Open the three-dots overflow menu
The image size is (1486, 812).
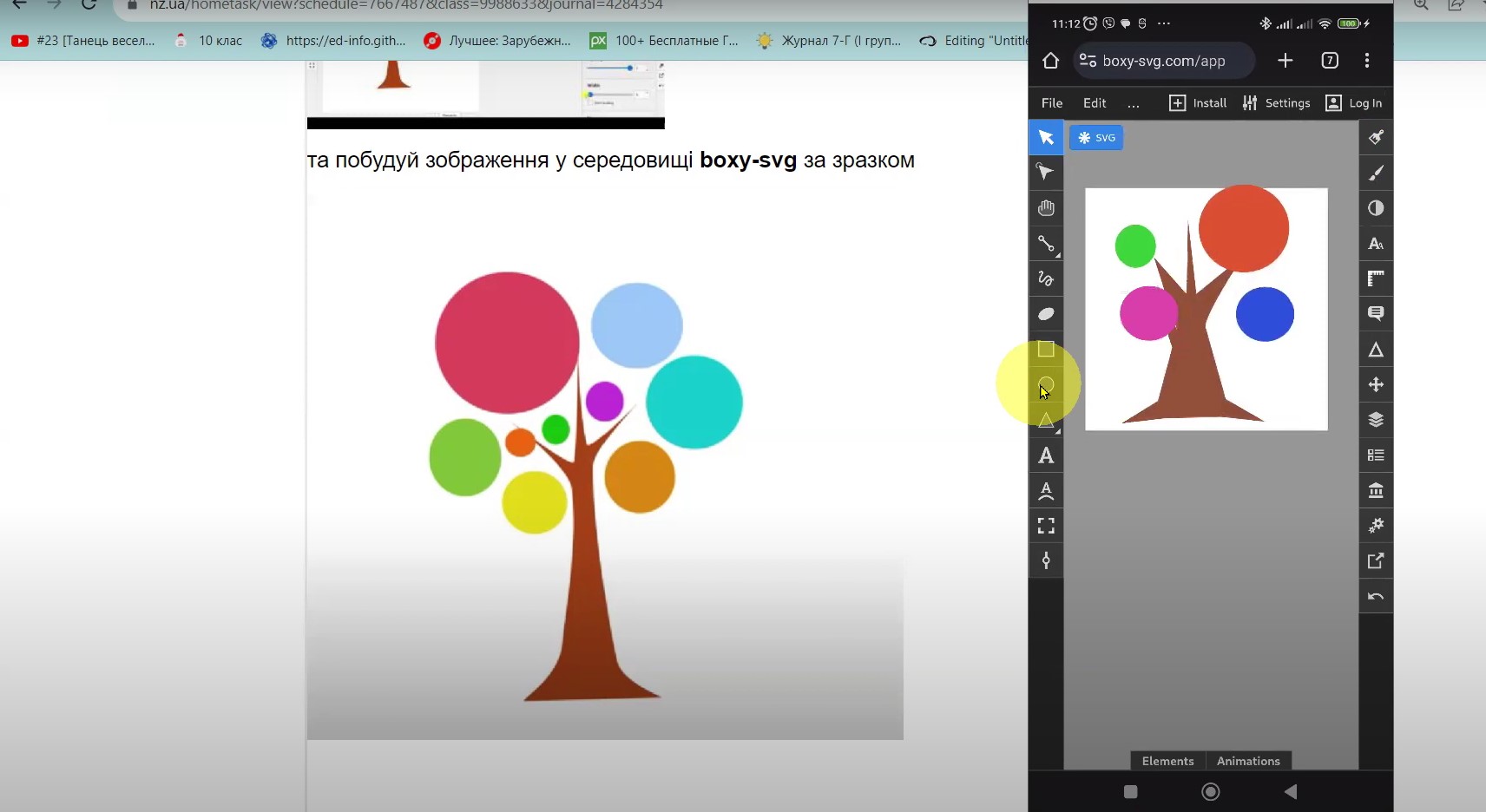pos(1134,103)
